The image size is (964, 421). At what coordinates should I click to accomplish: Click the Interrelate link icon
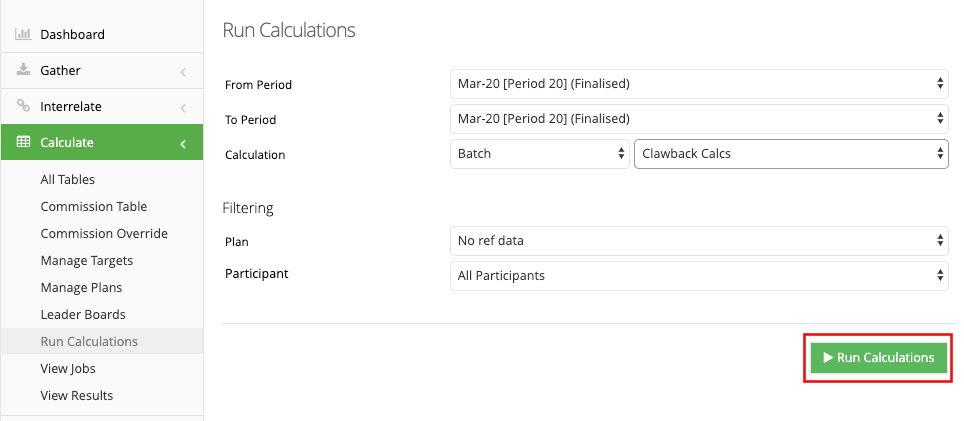(x=23, y=105)
